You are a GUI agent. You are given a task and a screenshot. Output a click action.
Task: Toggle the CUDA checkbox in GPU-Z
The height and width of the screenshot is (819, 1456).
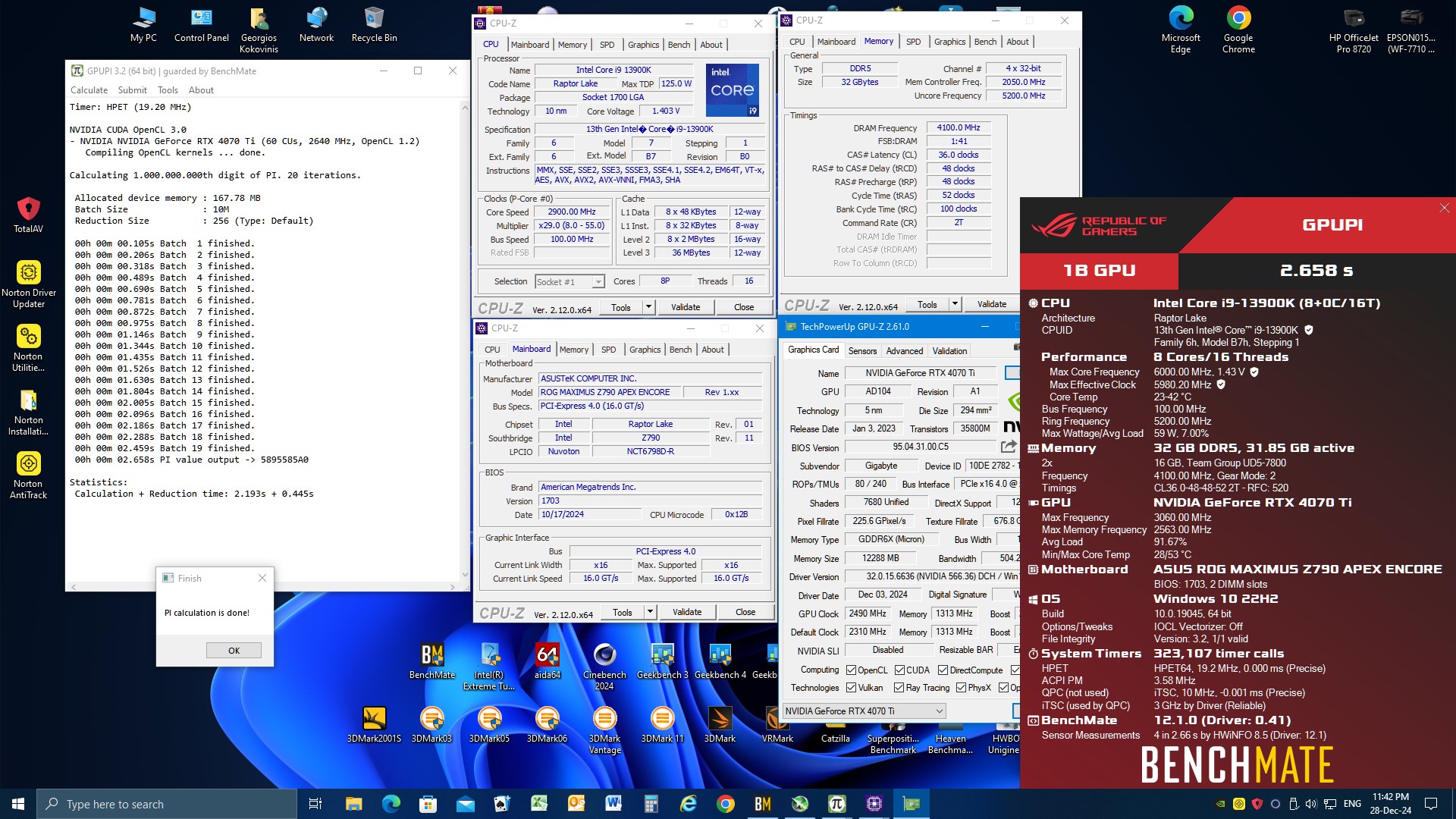click(899, 670)
